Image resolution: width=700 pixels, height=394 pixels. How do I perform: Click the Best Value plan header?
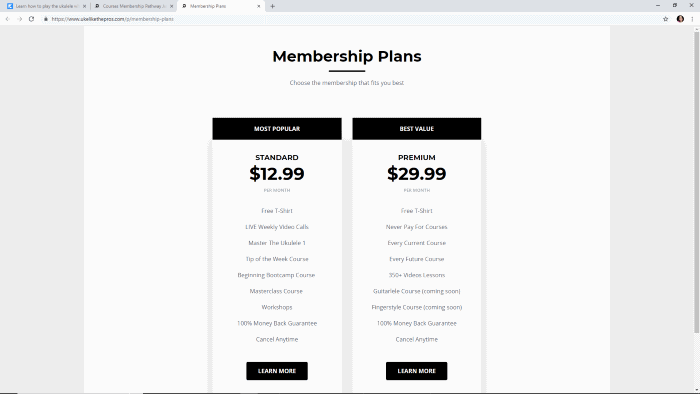[x=417, y=129]
